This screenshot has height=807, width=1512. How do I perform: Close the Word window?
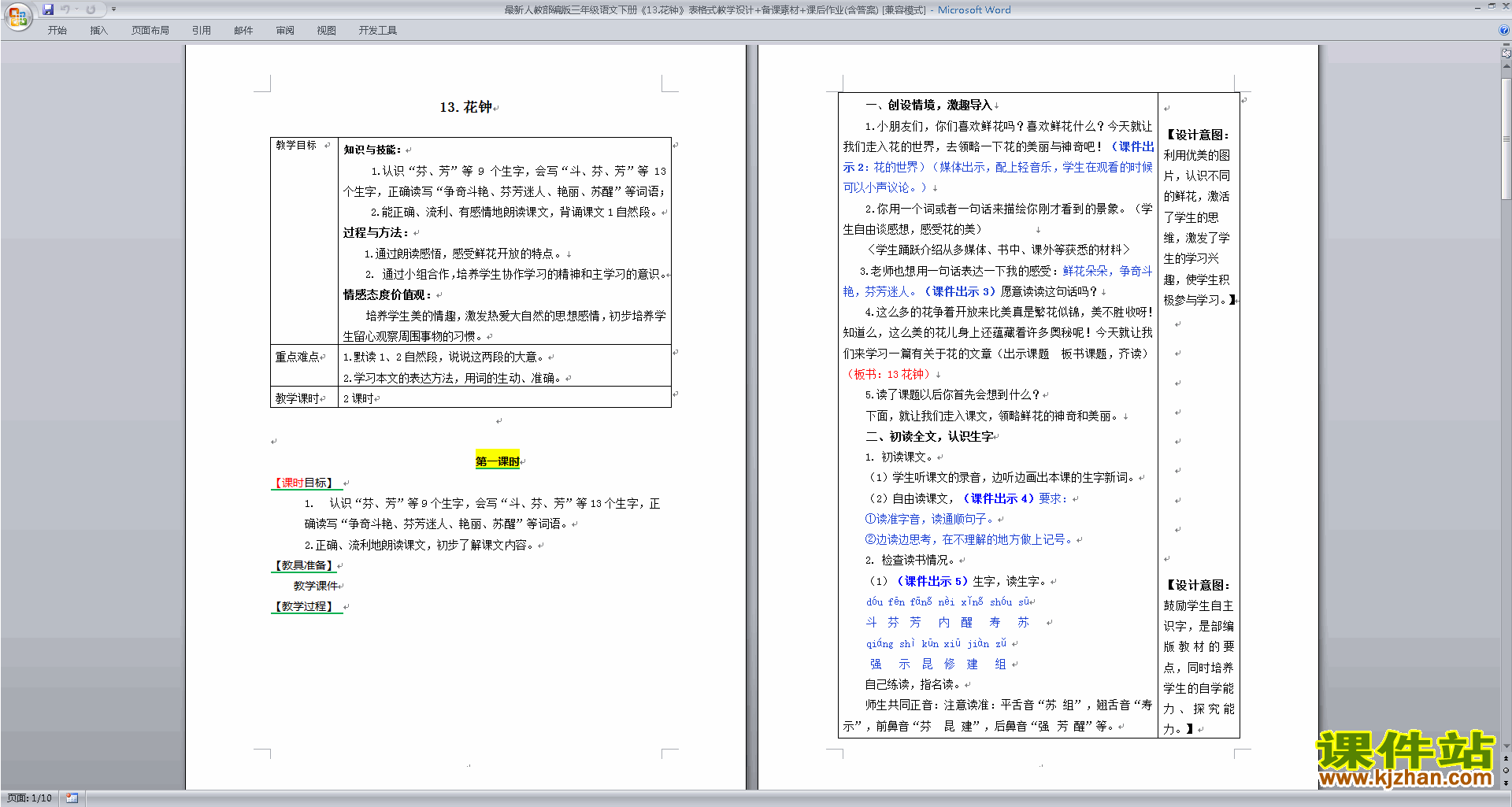[1505, 6]
